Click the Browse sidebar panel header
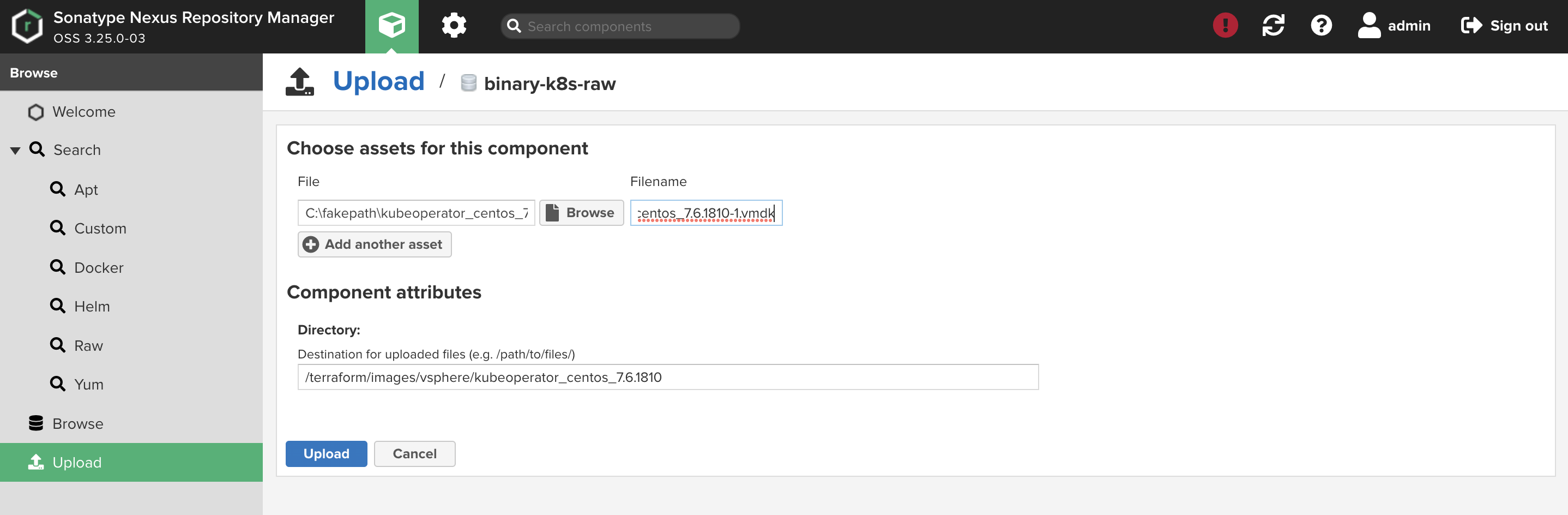1568x515 pixels. pos(131,73)
